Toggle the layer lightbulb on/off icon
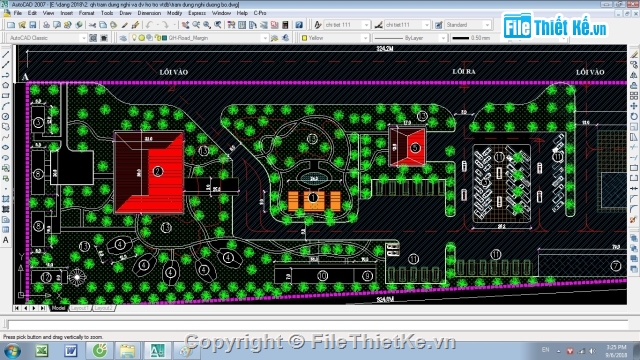640x360 pixels. [134, 38]
